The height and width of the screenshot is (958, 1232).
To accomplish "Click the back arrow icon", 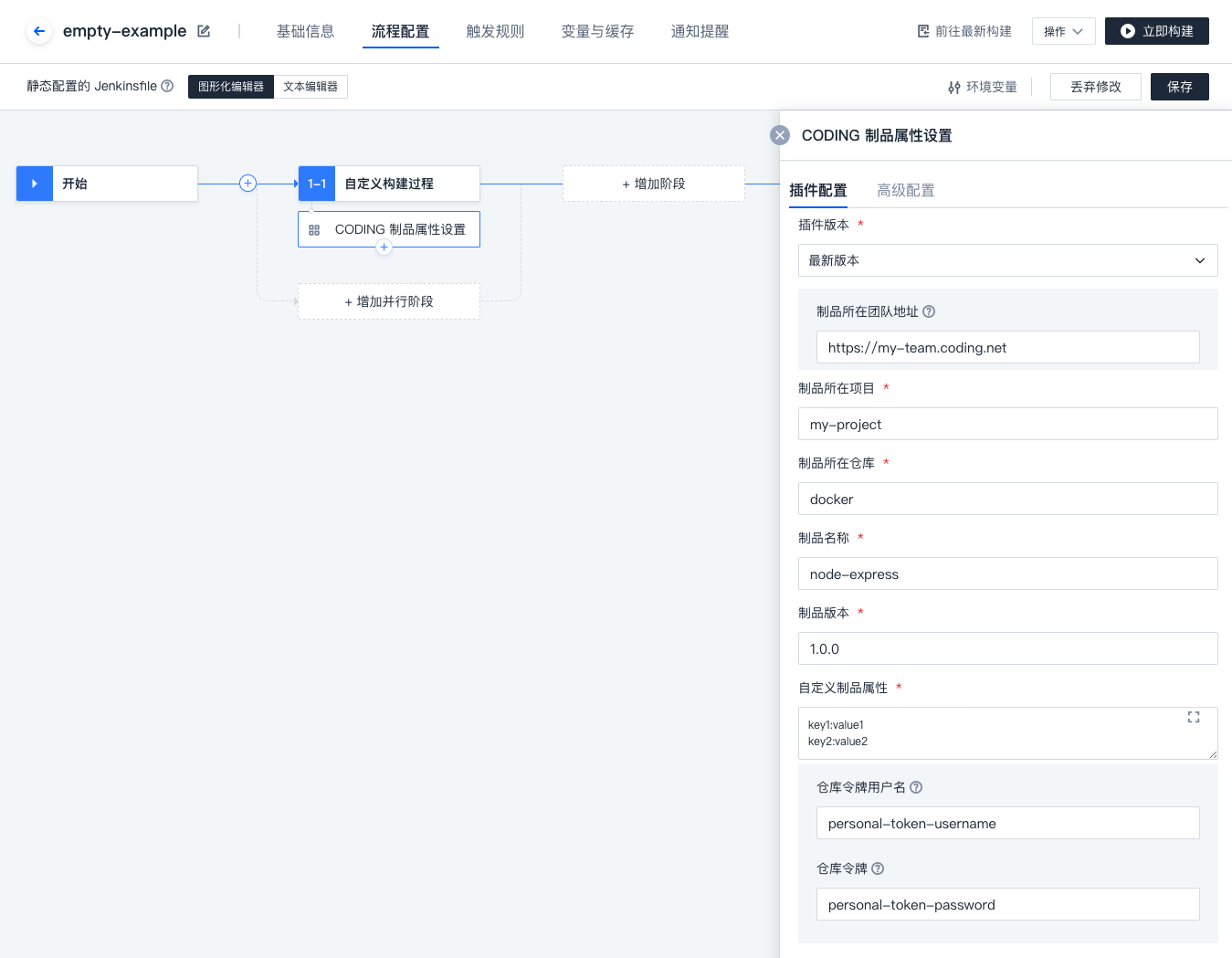I will point(38,31).
